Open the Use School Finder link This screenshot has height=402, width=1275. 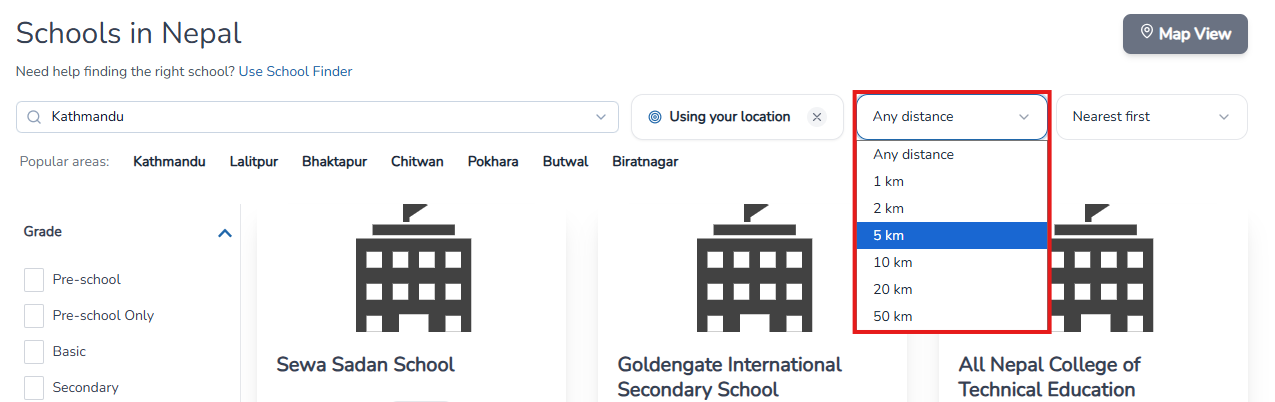295,72
